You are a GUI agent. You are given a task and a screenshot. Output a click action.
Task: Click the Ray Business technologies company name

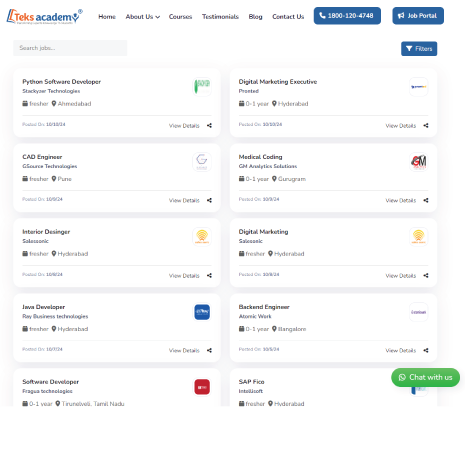pos(55,316)
